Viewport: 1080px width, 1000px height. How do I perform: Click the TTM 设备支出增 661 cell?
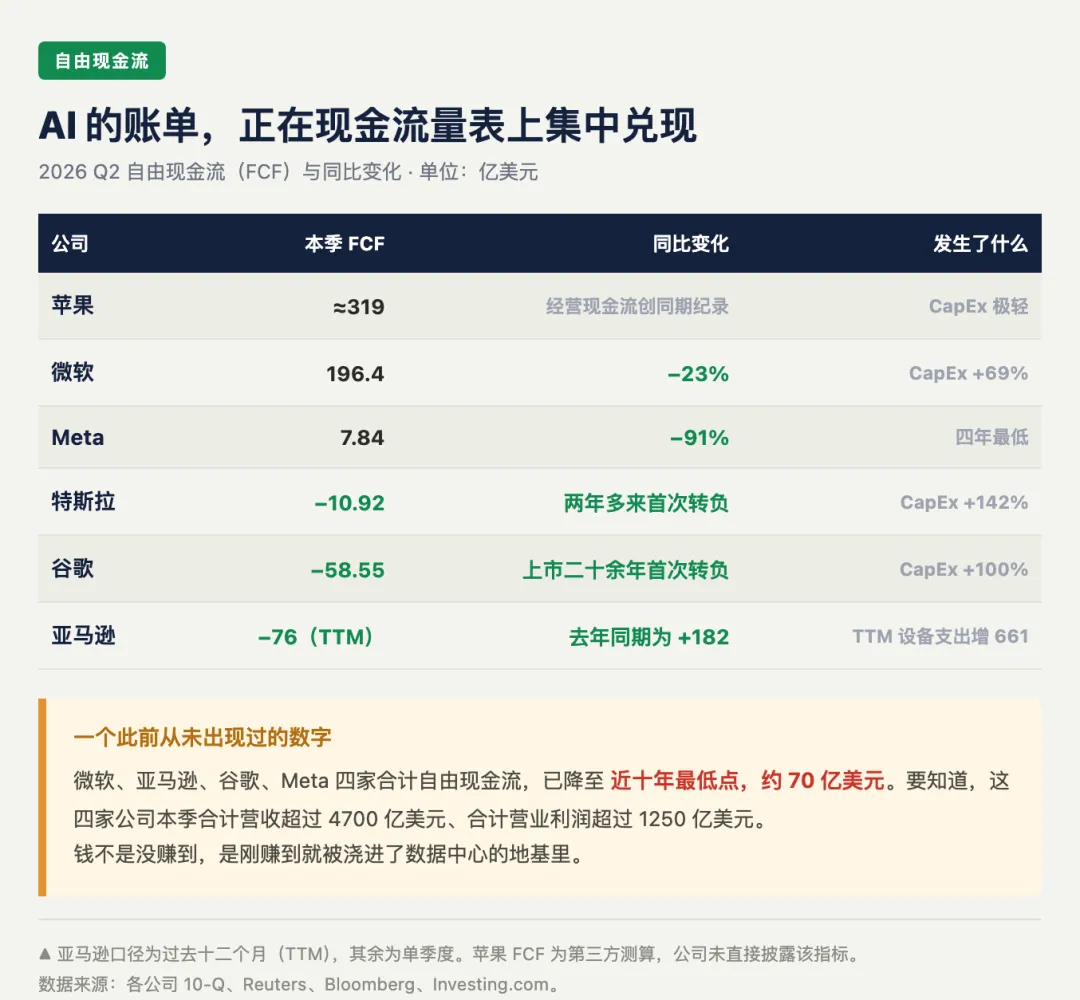click(940, 636)
